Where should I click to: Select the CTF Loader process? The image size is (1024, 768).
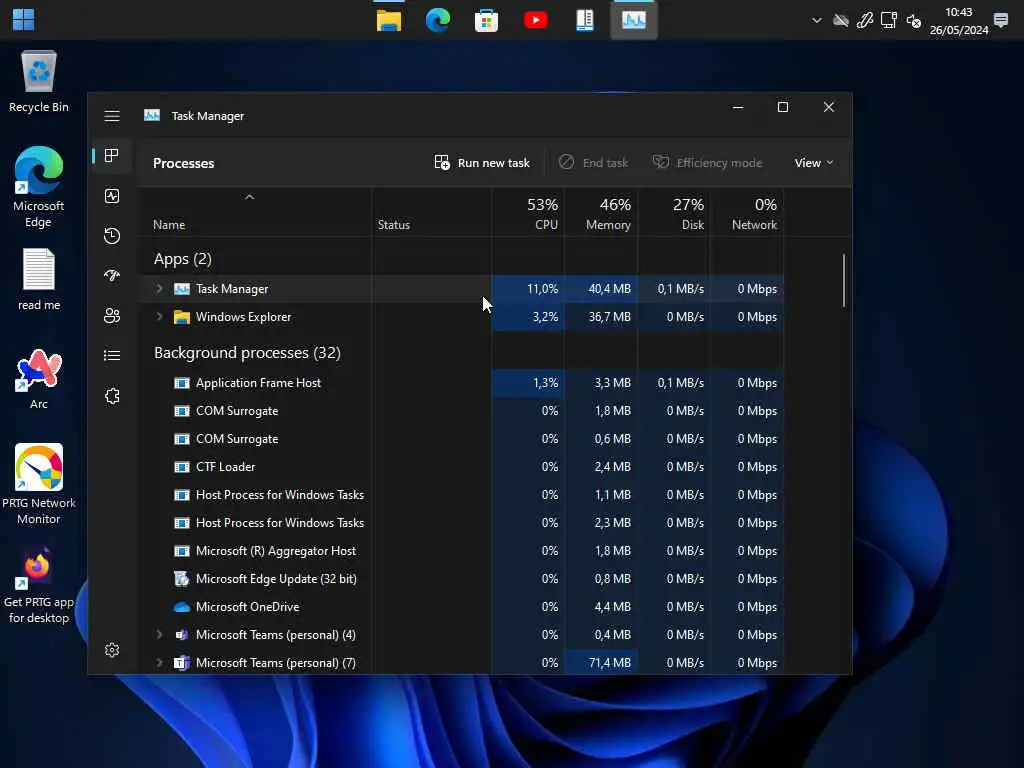[x=460, y=467]
